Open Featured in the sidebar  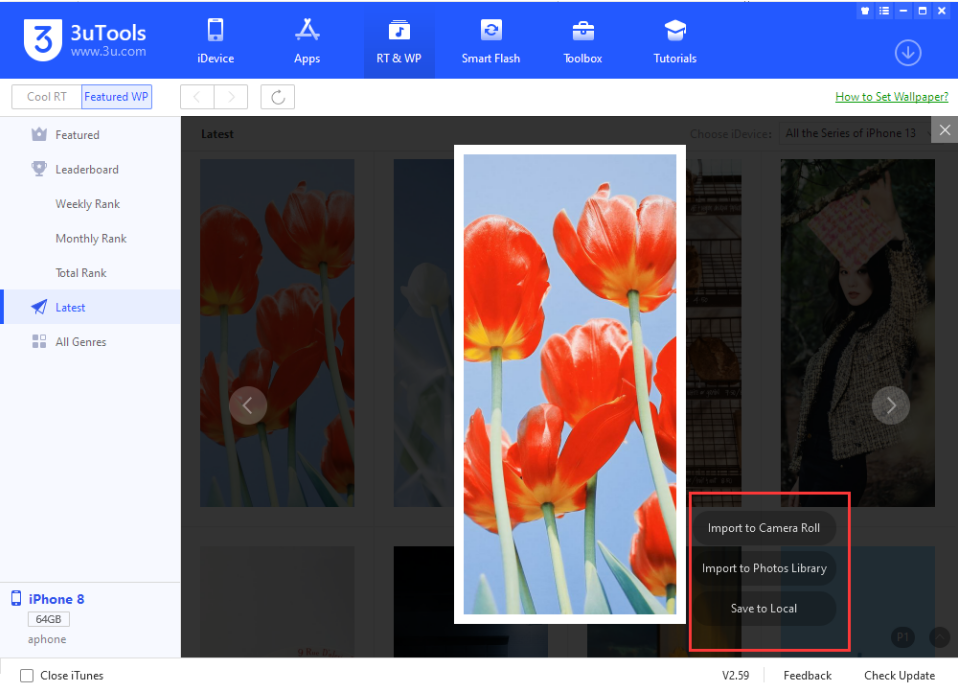91,135
